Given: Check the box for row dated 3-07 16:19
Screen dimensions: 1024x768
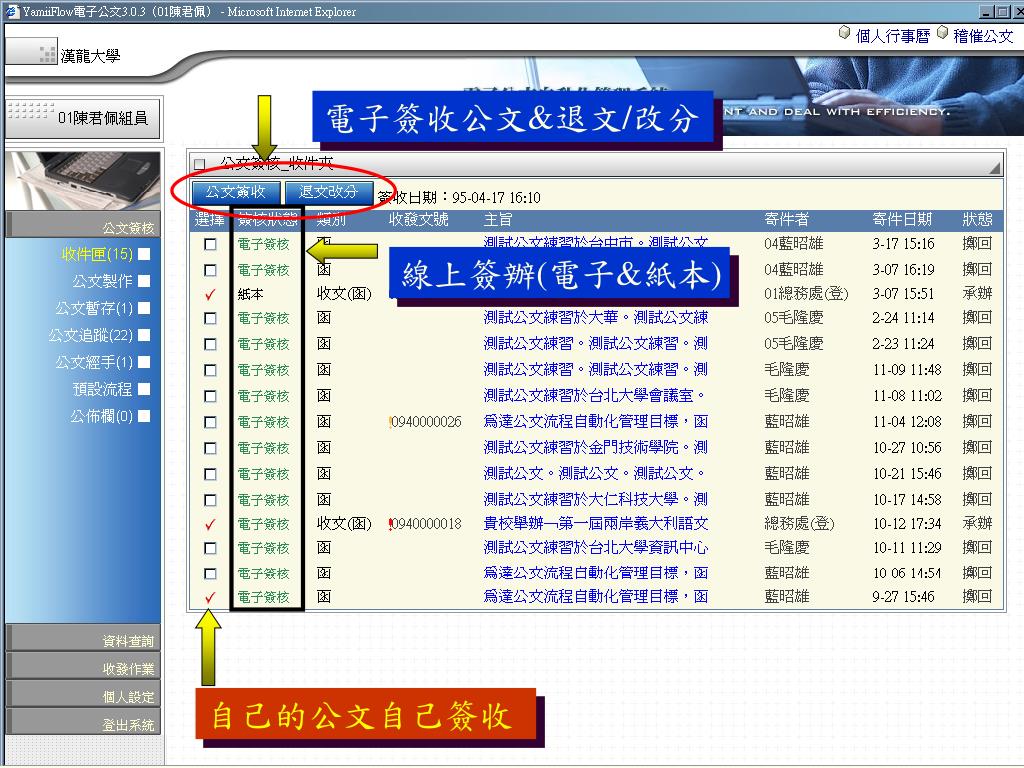Looking at the screenshot, I should point(210,270).
